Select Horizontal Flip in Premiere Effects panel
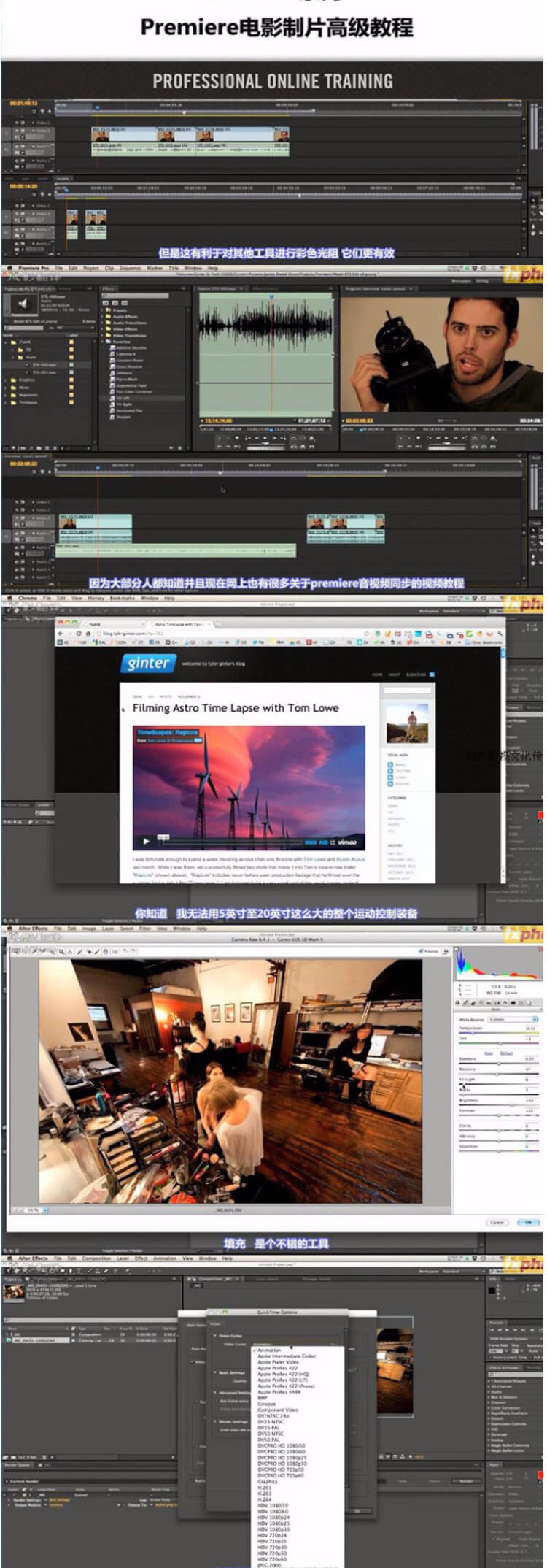The image size is (547, 1568). (x=128, y=411)
